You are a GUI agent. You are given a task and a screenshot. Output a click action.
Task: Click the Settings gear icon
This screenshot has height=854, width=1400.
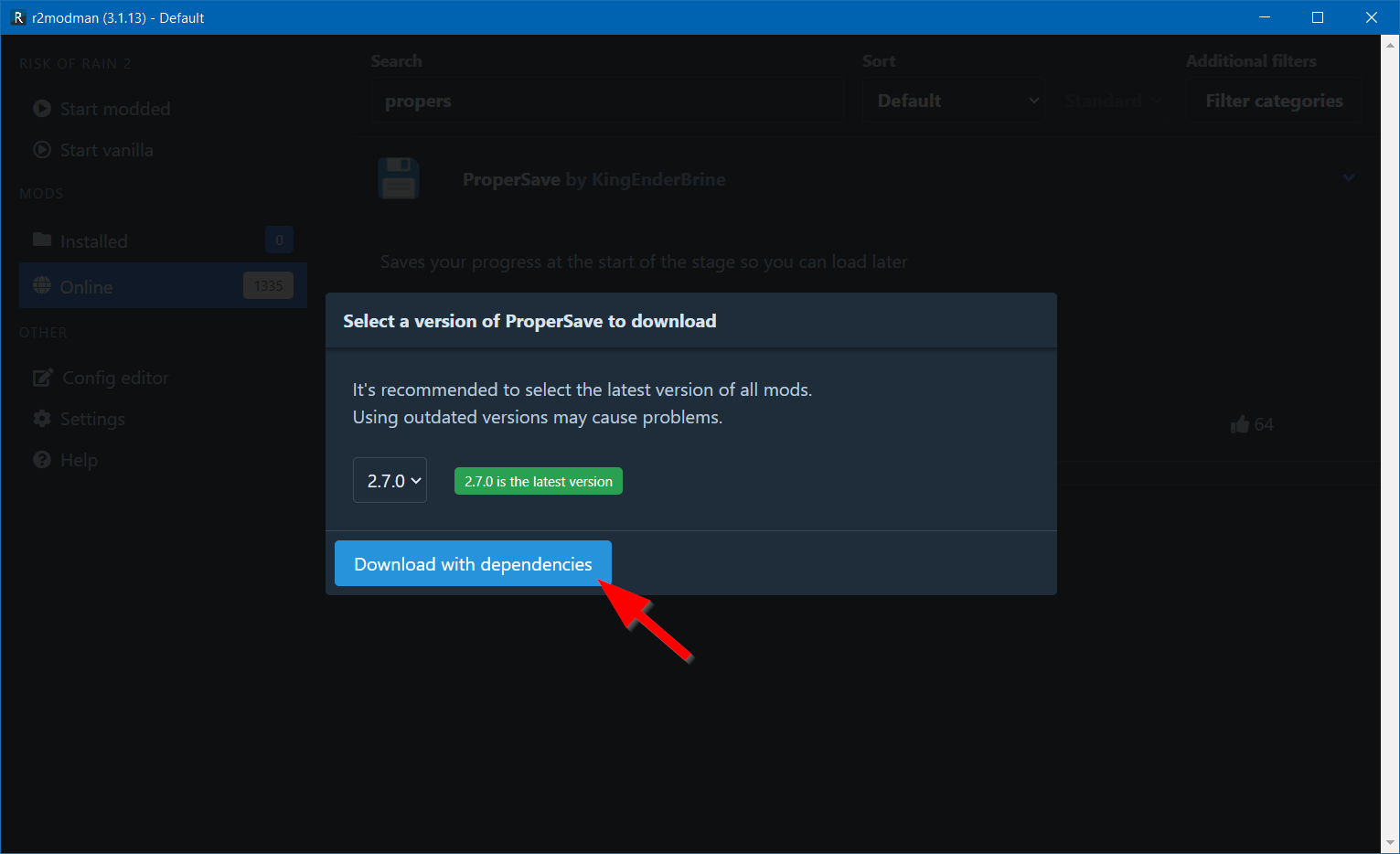42,418
